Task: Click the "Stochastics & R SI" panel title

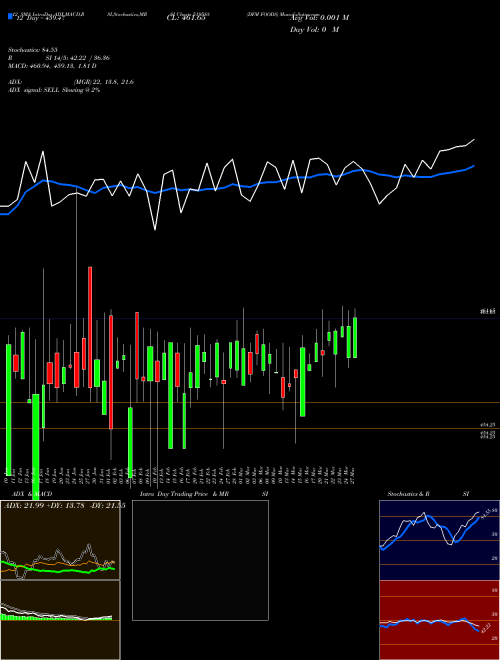Action: point(428,494)
